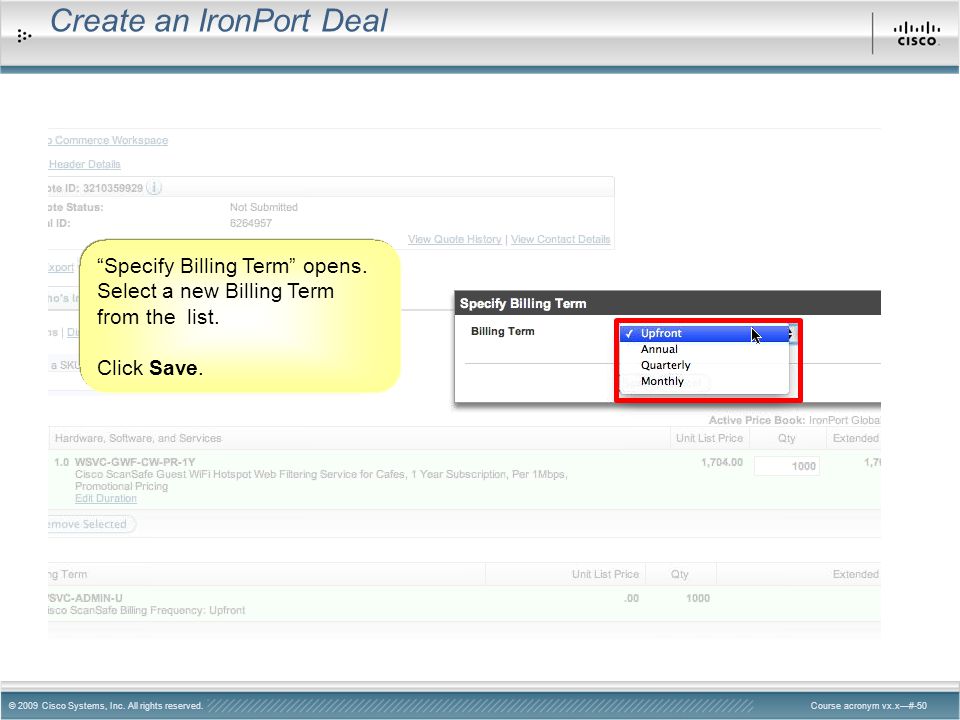
Task: Click the 1,704.00 unit list price
Action: click(722, 462)
